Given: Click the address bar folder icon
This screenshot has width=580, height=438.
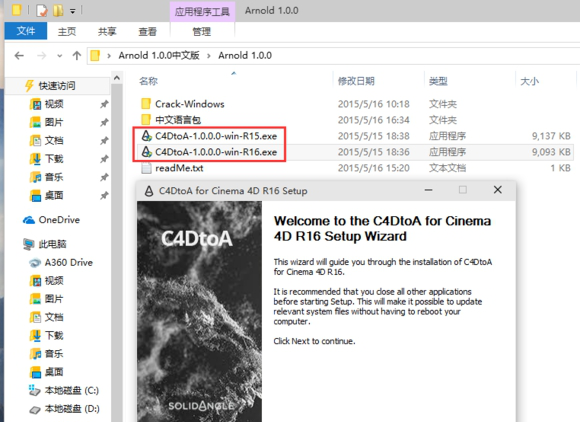Looking at the screenshot, I should point(95,55).
